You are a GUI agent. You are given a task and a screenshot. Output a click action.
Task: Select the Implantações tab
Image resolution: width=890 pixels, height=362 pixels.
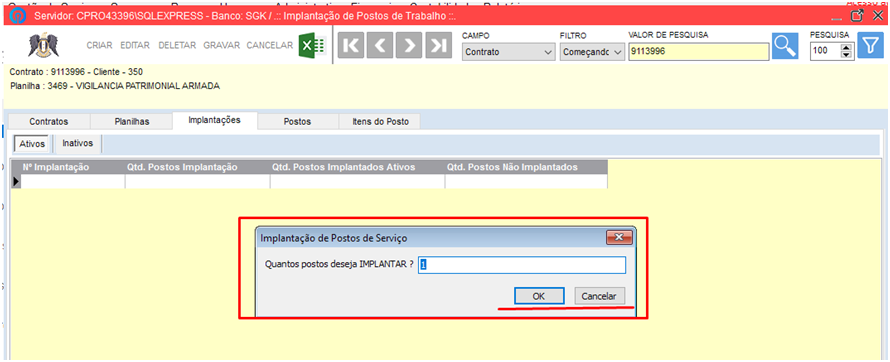pyautogui.click(x=215, y=120)
